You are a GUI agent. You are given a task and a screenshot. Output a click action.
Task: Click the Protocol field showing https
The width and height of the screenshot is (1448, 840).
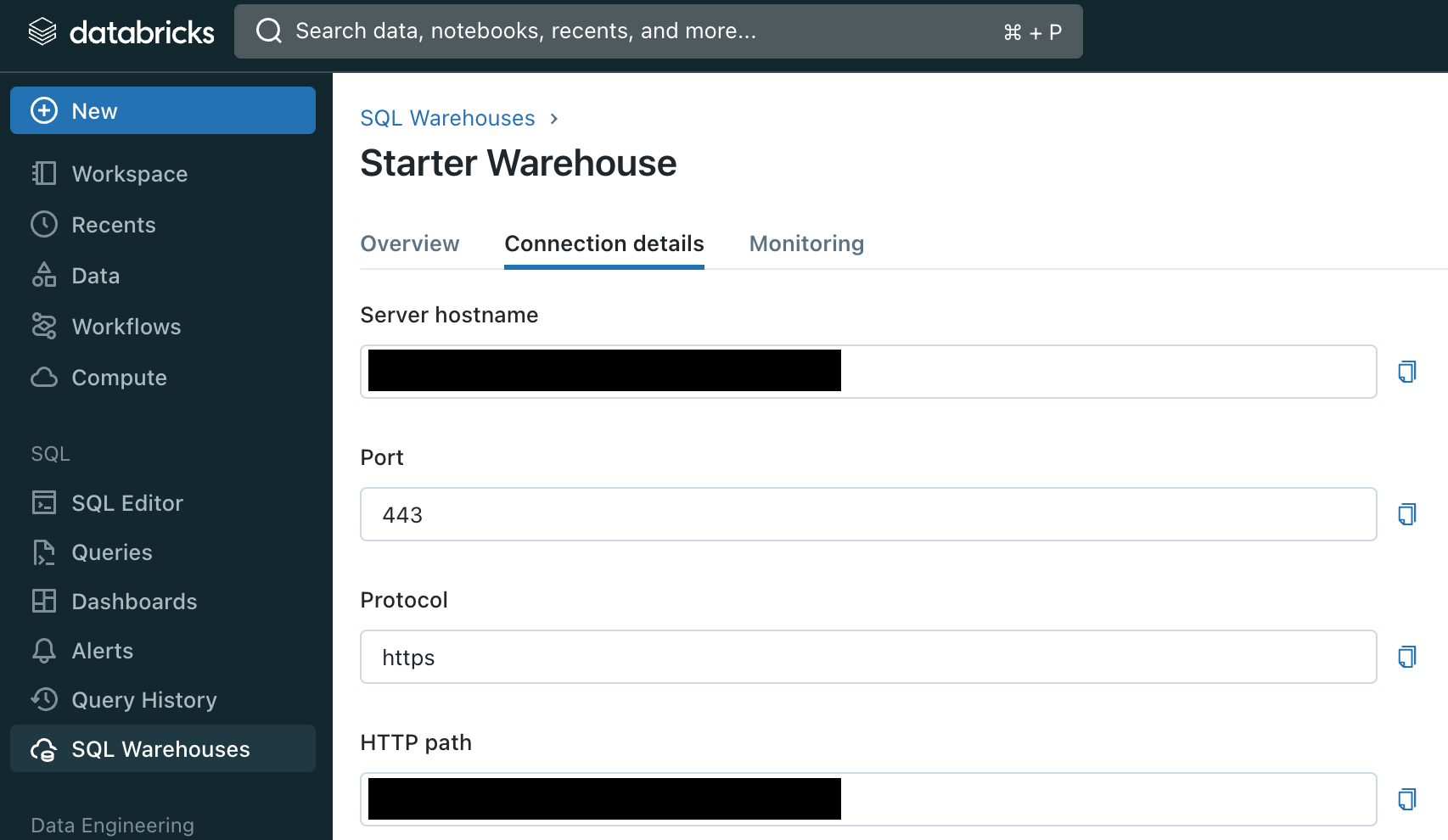pyautogui.click(x=868, y=657)
